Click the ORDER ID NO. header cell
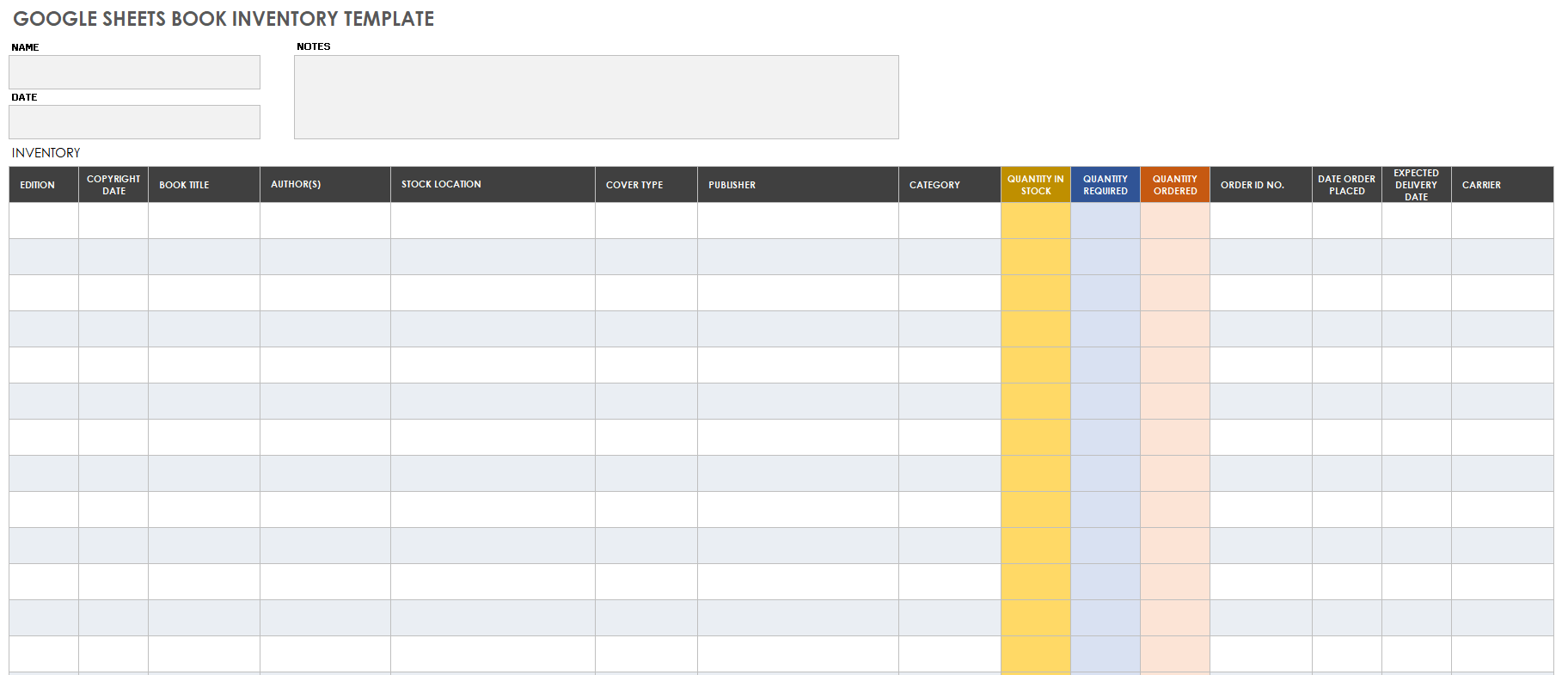 click(1261, 185)
